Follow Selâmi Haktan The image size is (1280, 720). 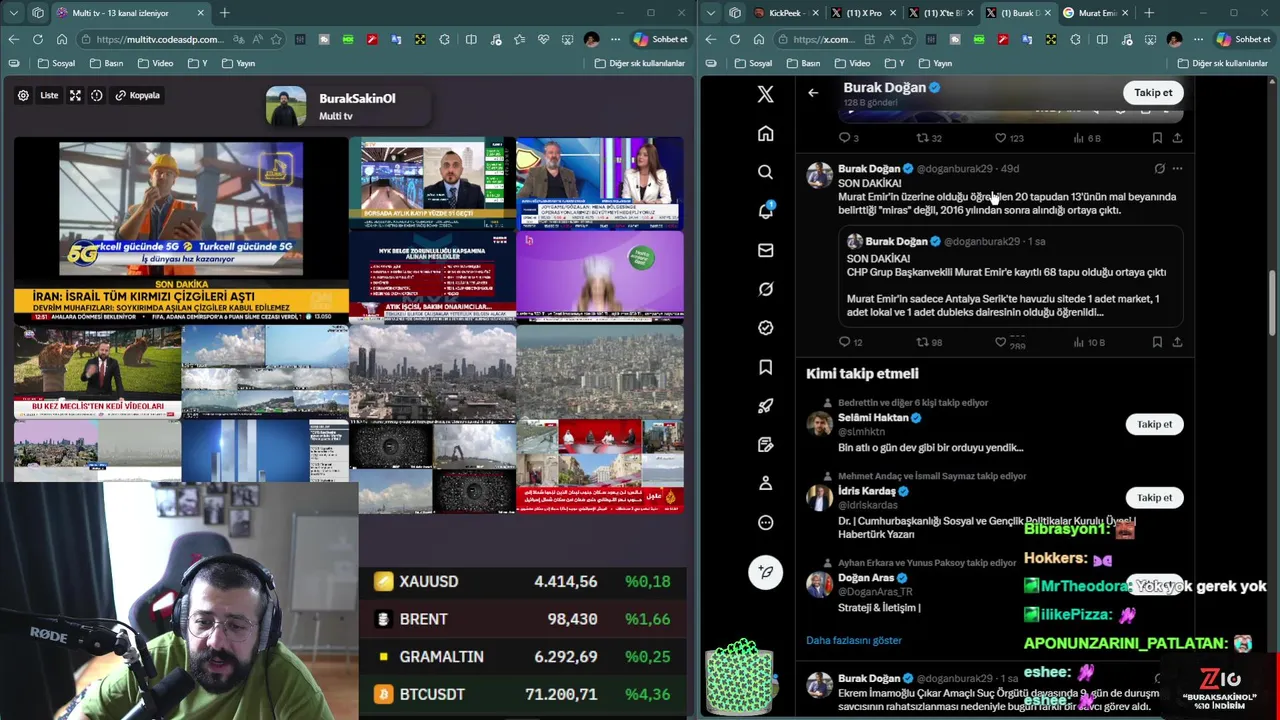(1154, 424)
